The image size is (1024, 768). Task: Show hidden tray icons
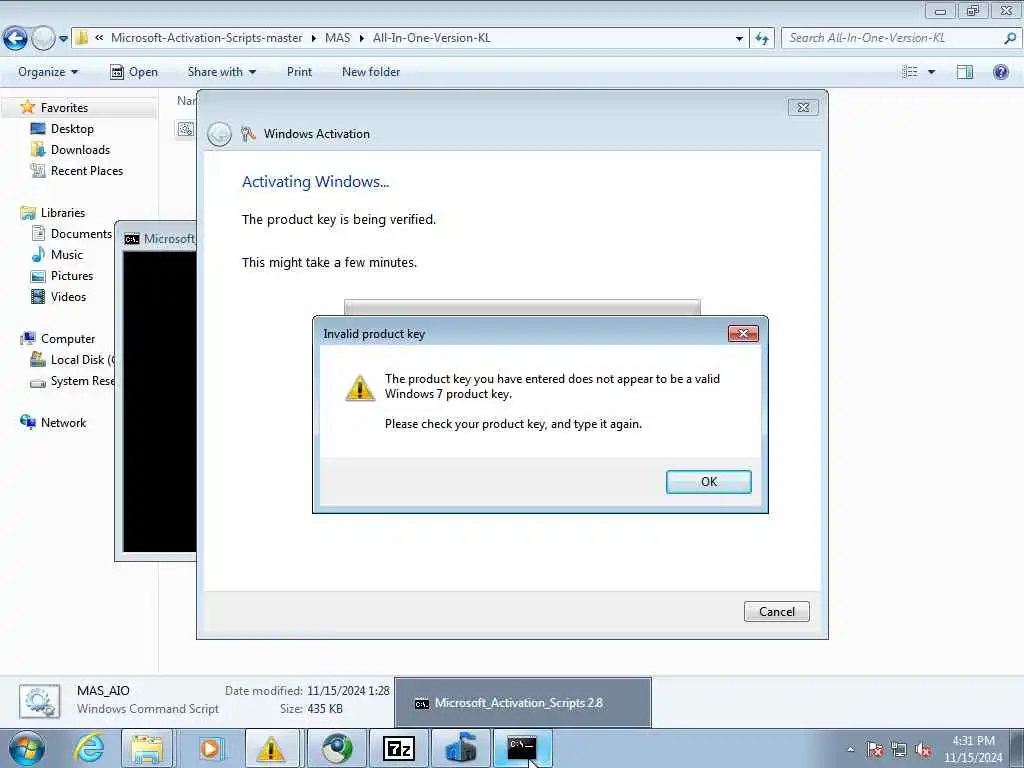point(850,750)
